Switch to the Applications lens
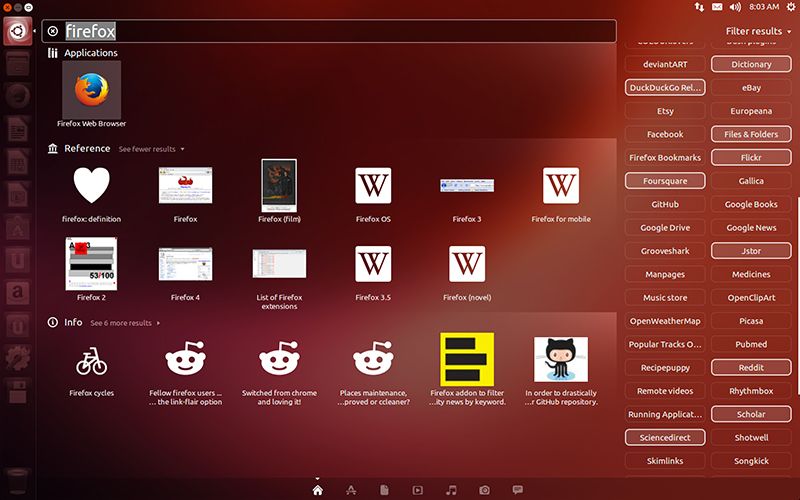 (x=351, y=490)
